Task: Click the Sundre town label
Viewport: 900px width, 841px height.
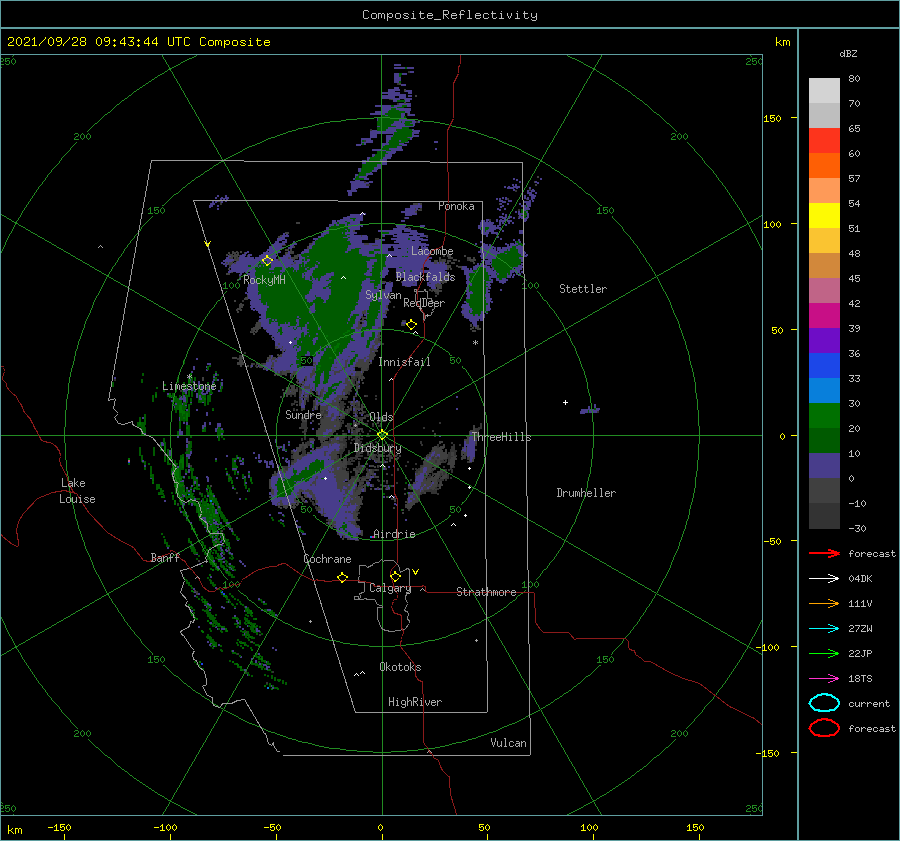Action: (x=303, y=414)
